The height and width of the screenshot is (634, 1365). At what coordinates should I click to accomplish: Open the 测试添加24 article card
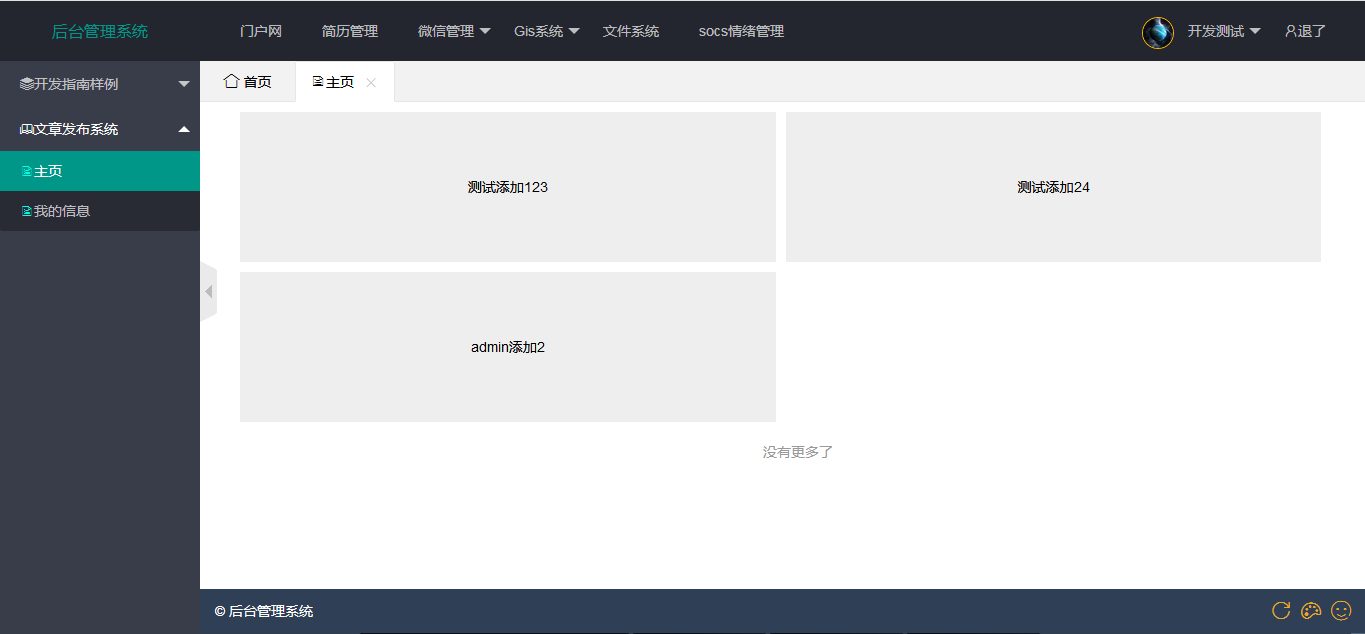(1053, 187)
